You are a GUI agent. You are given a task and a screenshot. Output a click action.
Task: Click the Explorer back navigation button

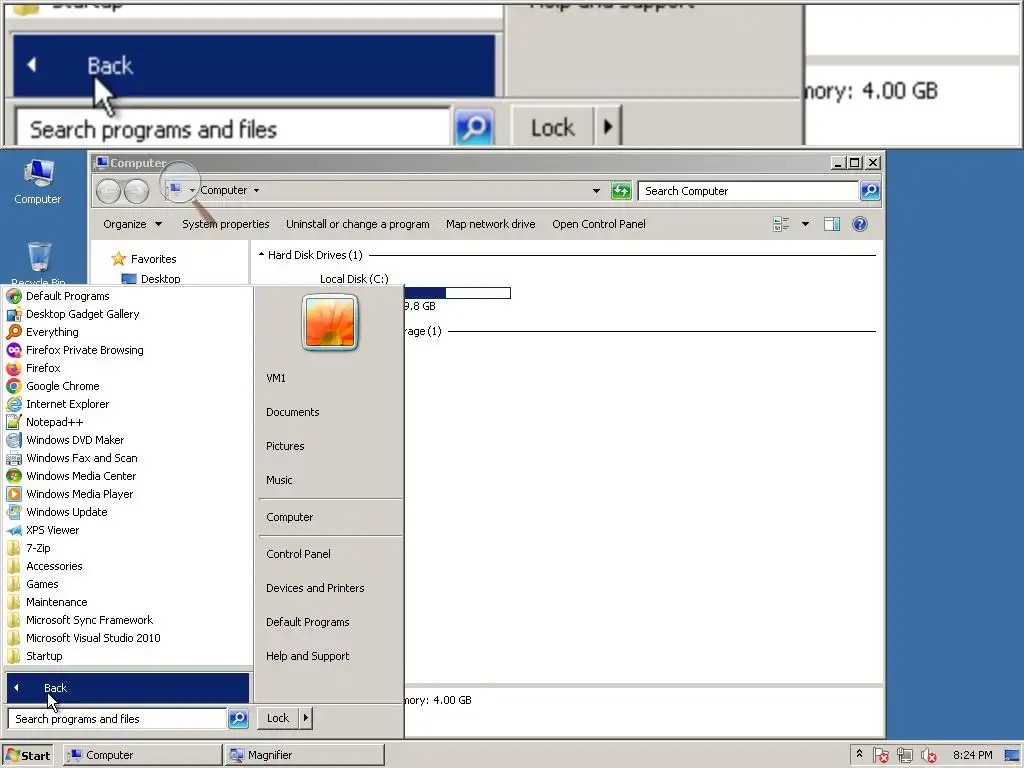pos(108,191)
